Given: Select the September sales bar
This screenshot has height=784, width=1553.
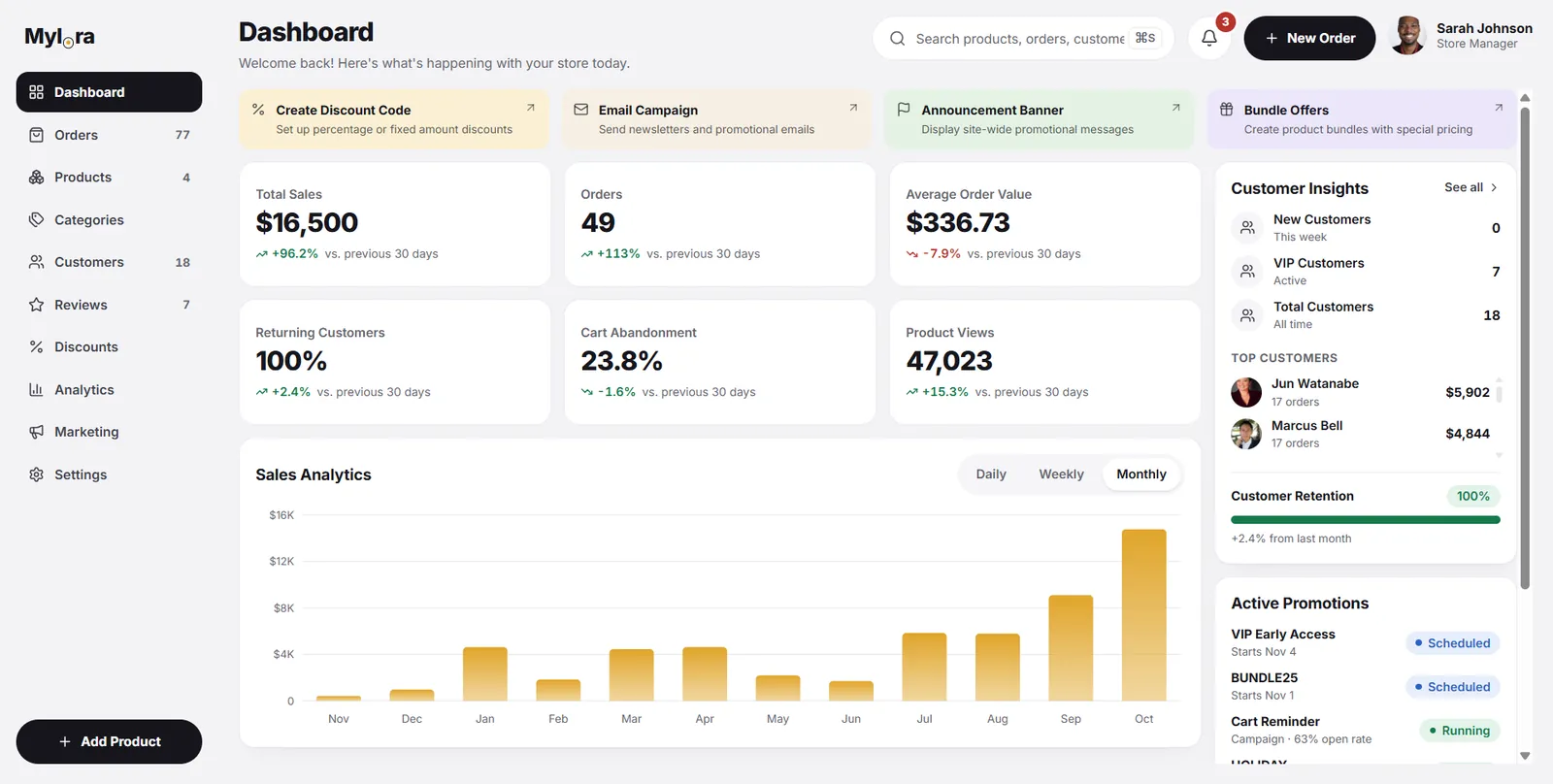Looking at the screenshot, I should [1071, 648].
